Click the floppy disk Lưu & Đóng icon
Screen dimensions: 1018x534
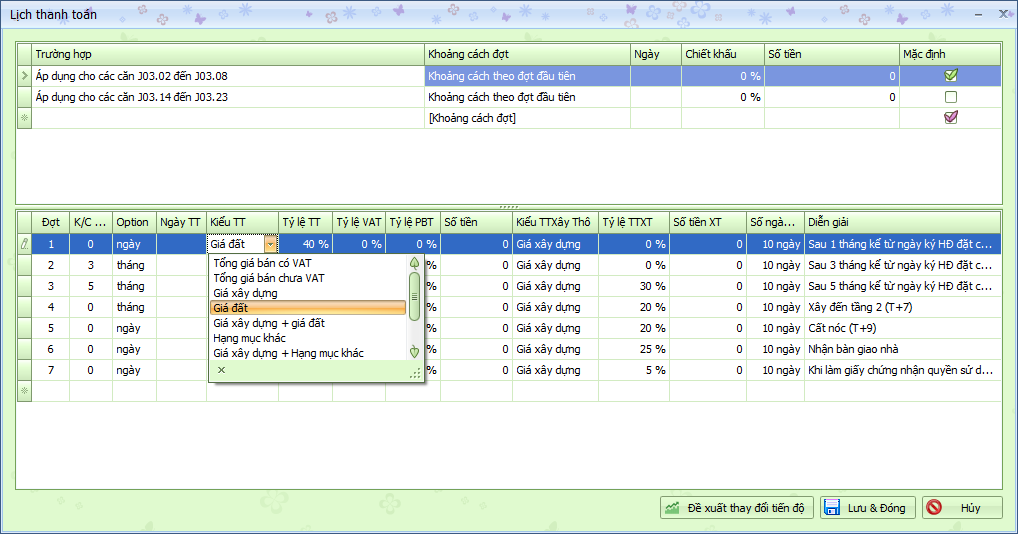832,508
